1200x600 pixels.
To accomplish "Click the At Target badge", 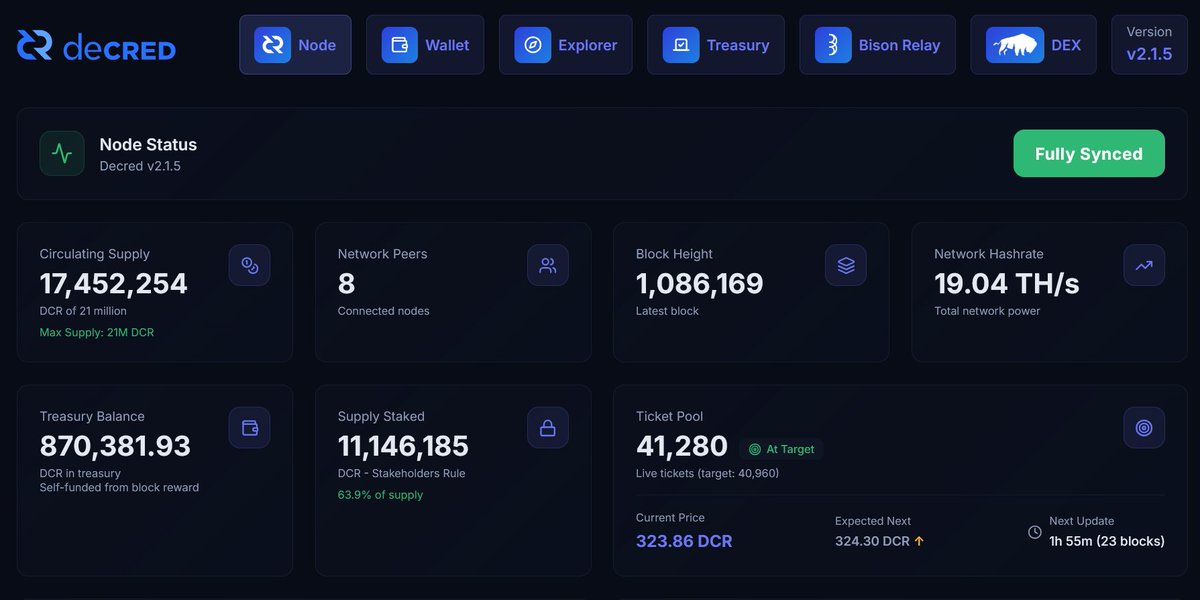I will point(782,449).
